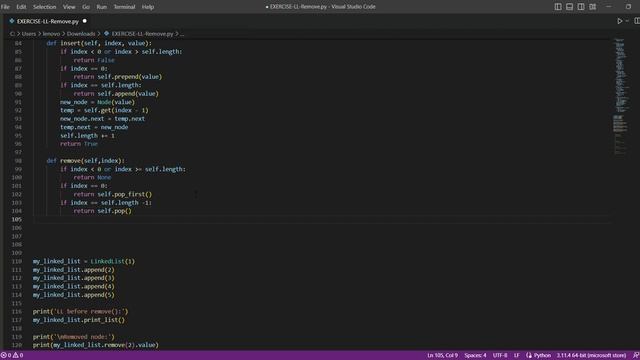640x360 pixels.
Task: Click 'new_node = Node(value)' on line 91
Action: (97, 102)
